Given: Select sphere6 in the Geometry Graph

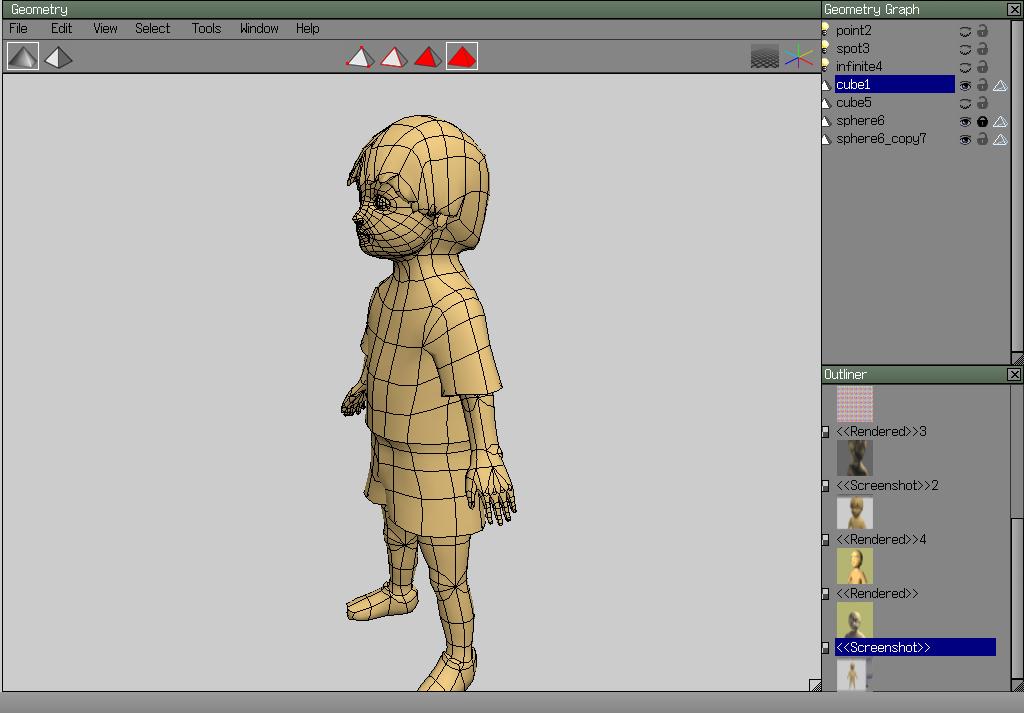Looking at the screenshot, I should point(860,121).
